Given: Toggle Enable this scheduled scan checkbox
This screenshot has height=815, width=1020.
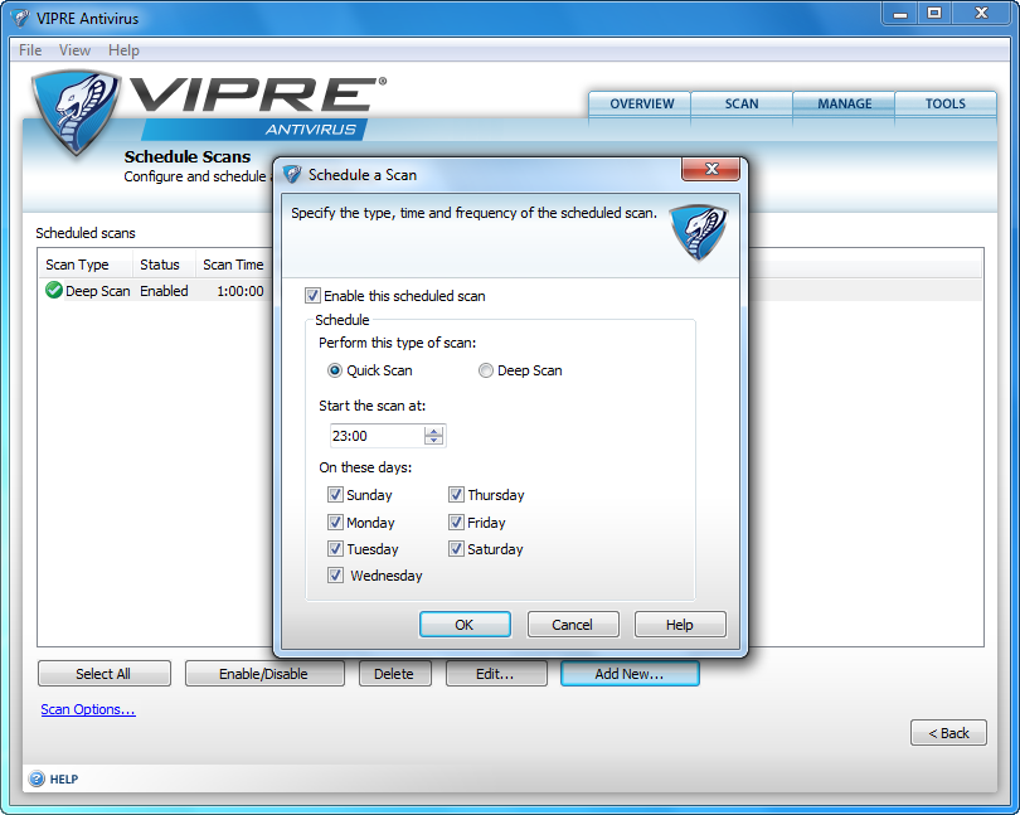Looking at the screenshot, I should 312,296.
